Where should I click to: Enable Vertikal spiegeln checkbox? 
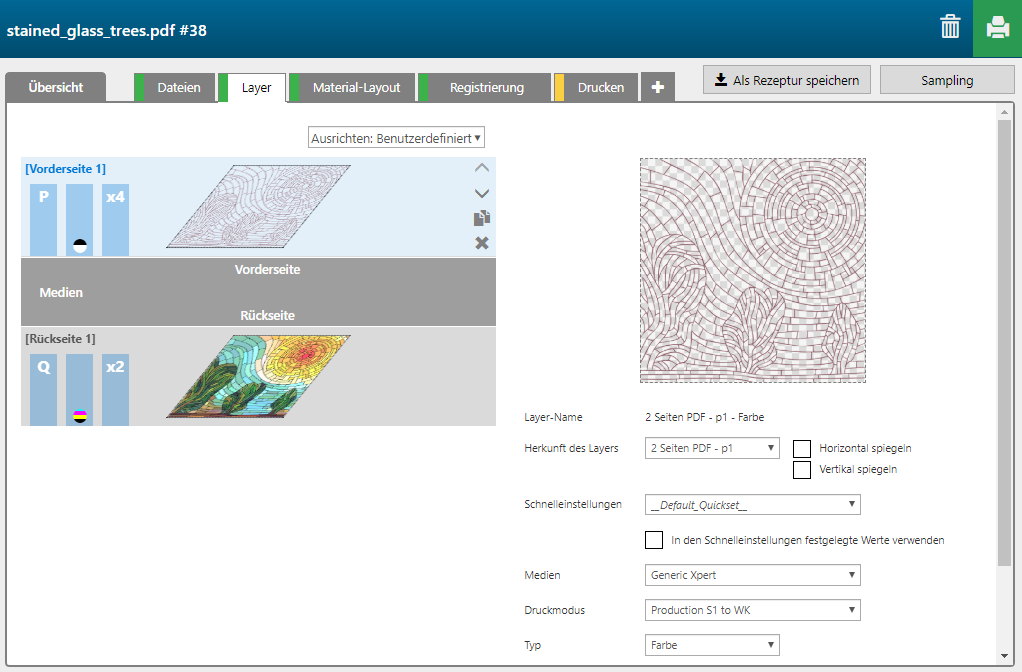(801, 470)
